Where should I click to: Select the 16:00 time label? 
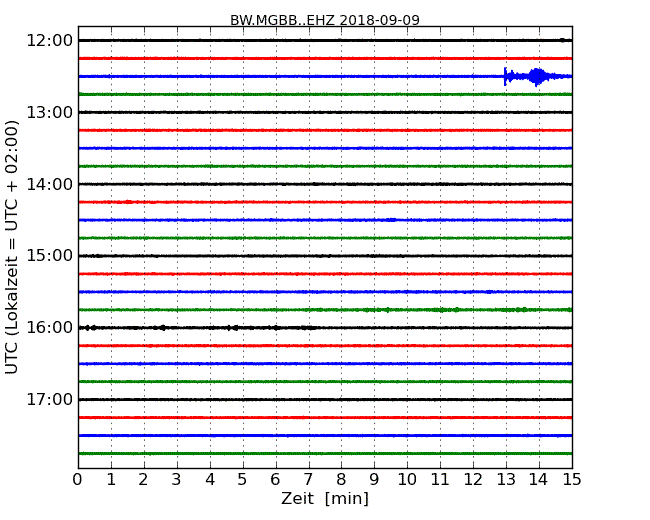49,328
